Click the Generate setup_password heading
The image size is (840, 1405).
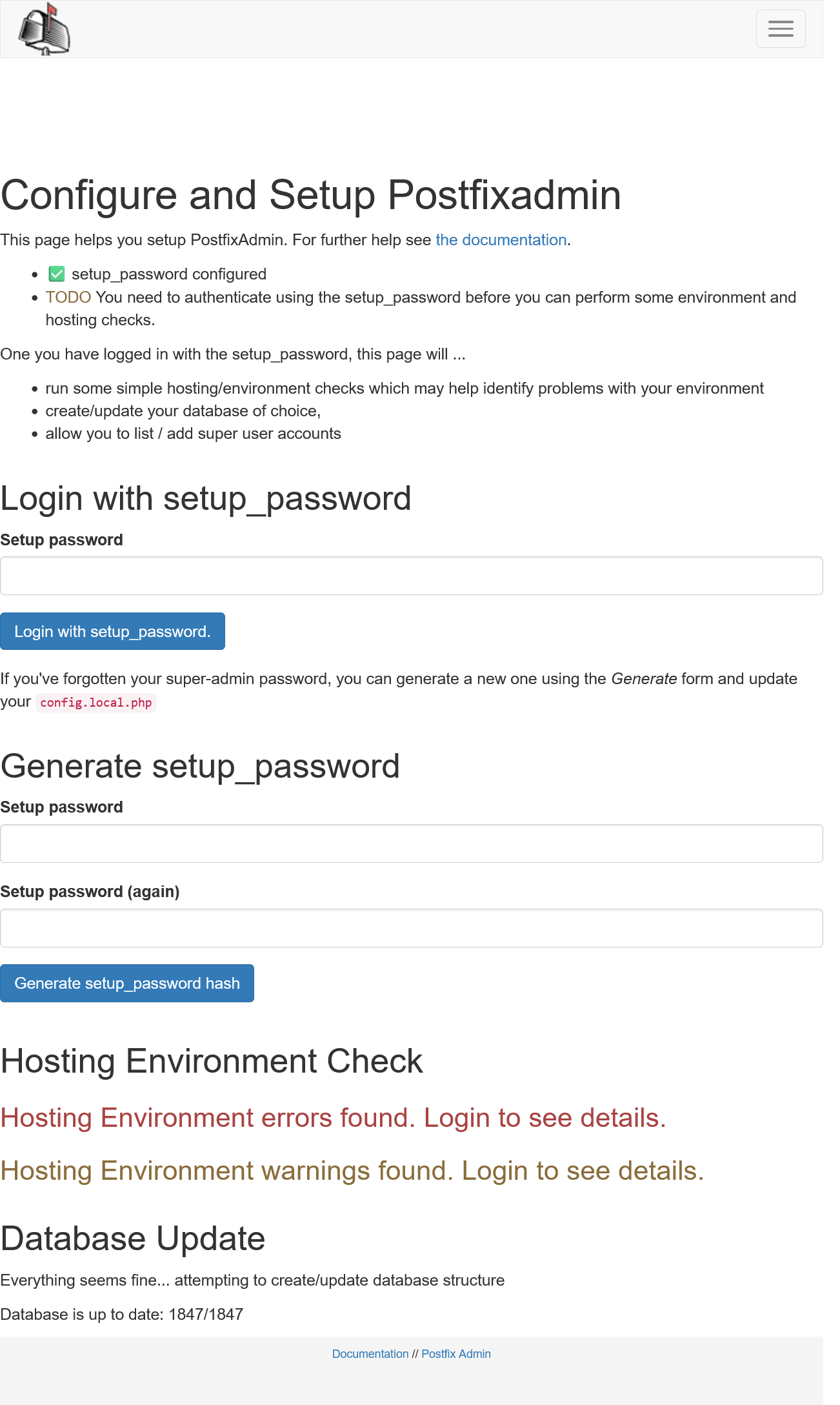pyautogui.click(x=200, y=767)
